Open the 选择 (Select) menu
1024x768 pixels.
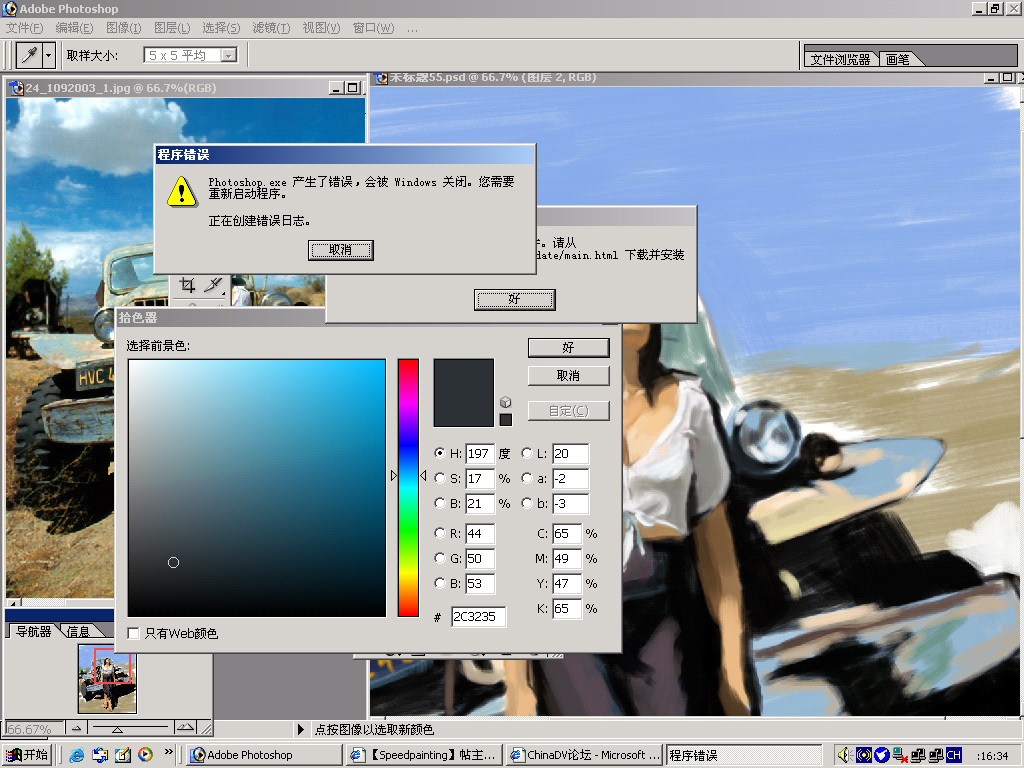point(221,28)
